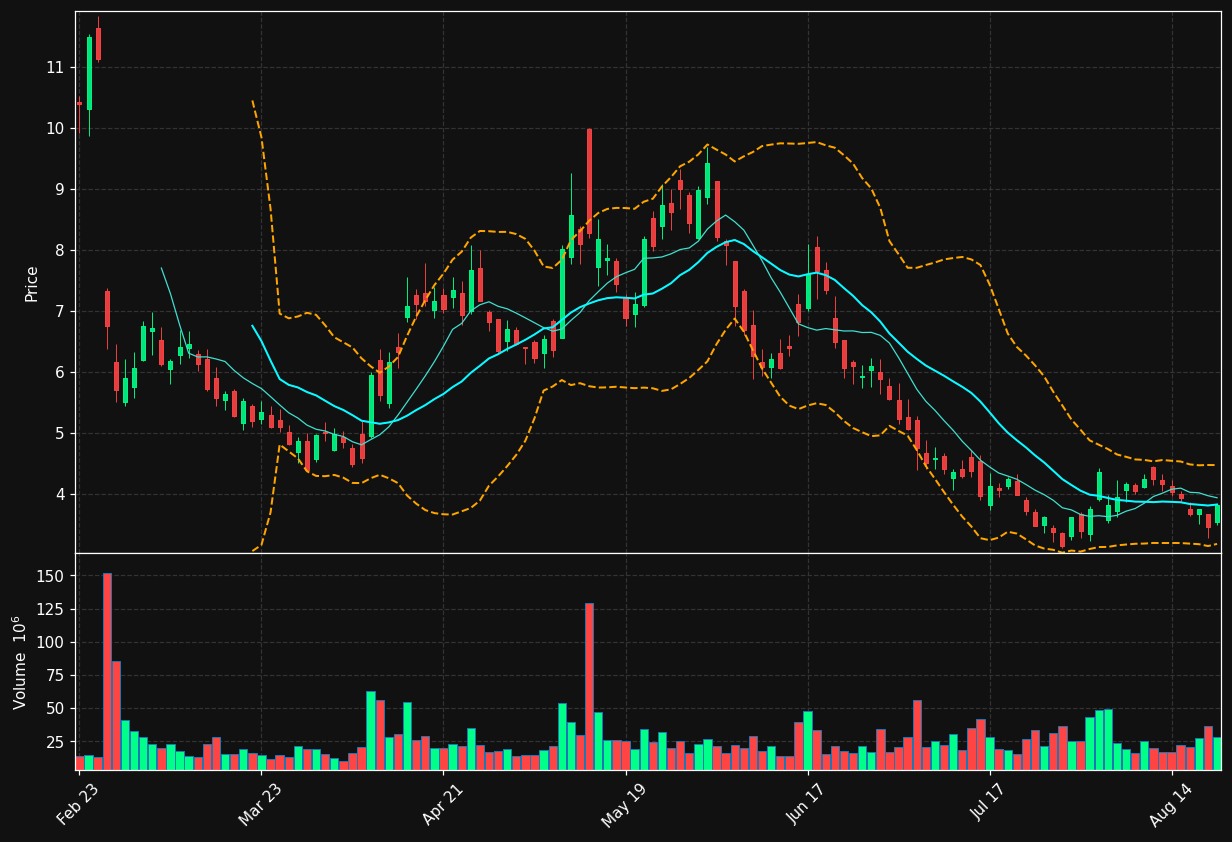Click the Mar 23 date label

(x=260, y=805)
